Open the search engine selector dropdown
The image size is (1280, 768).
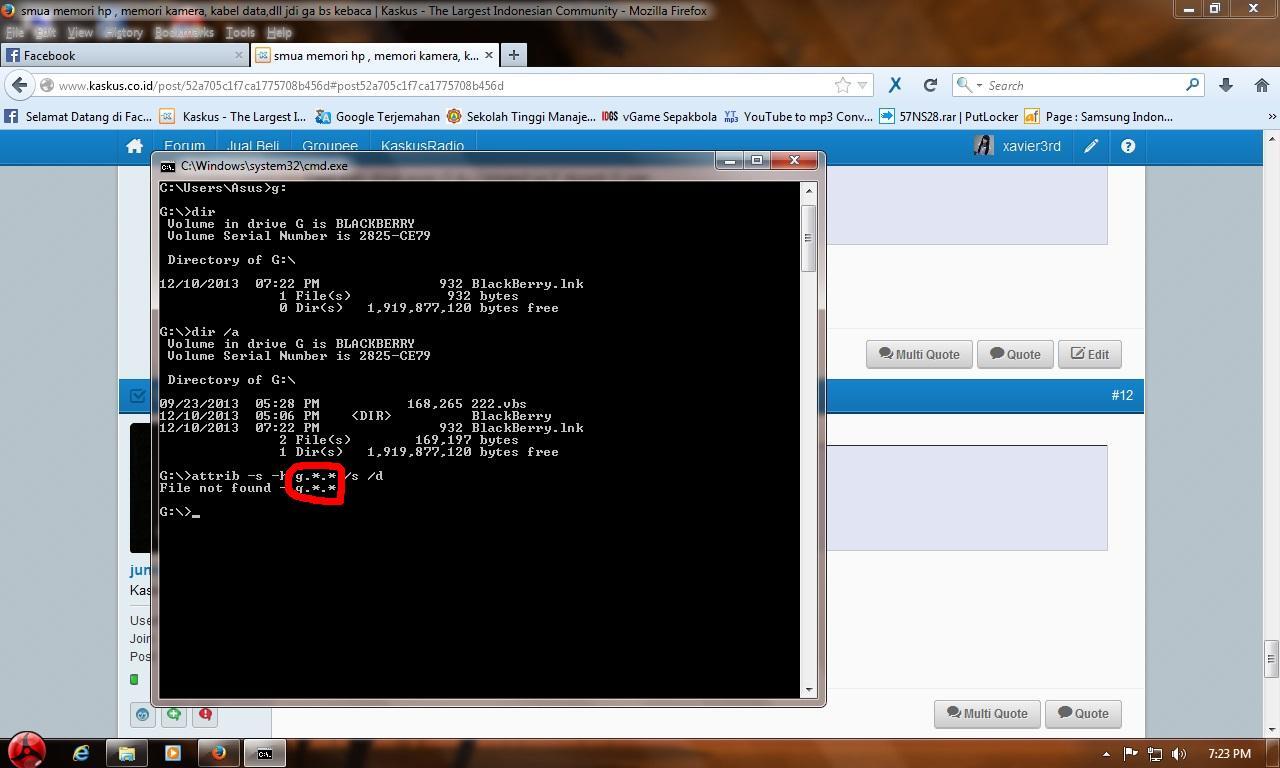969,85
